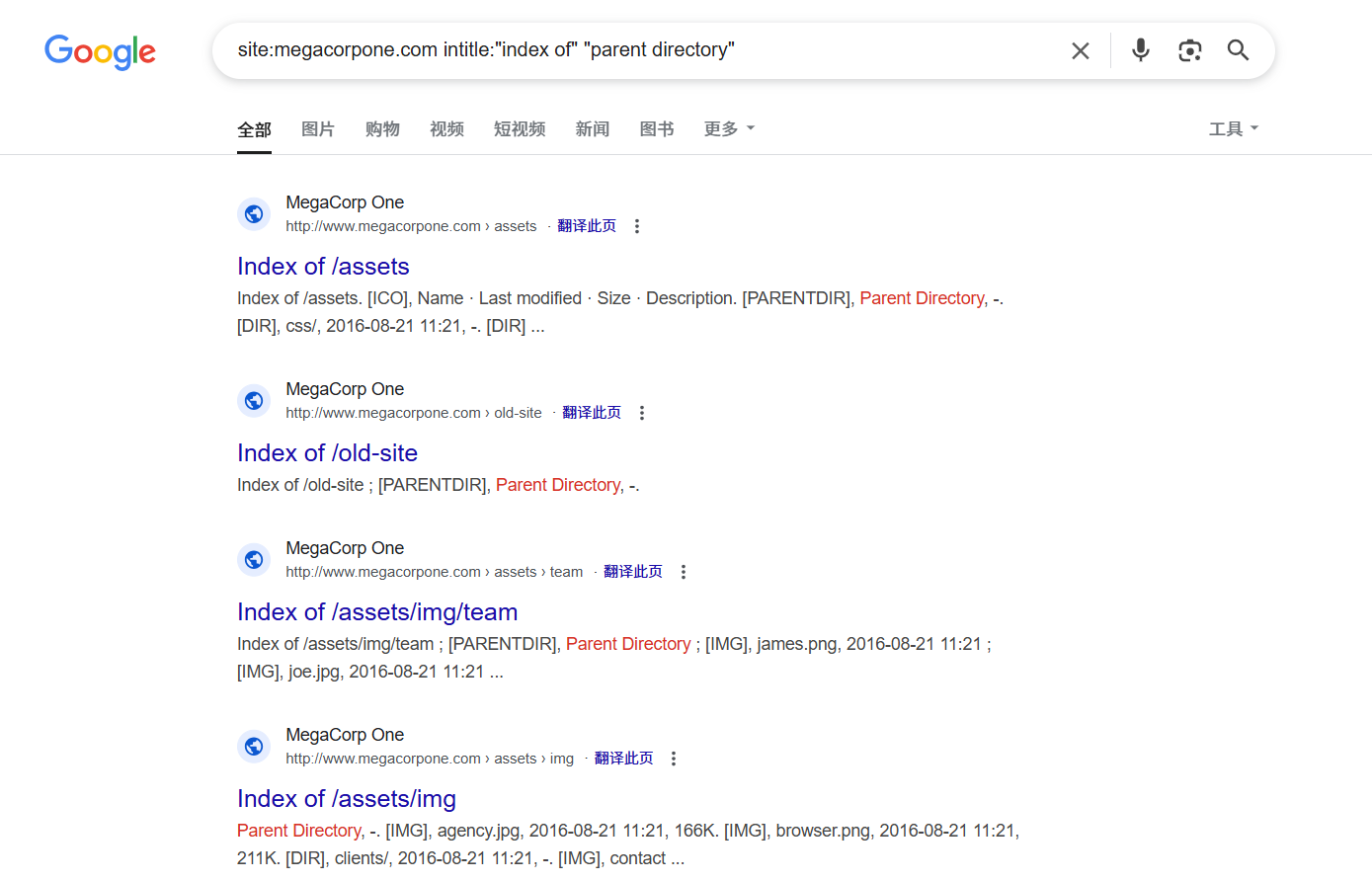Click the snippet mentioning agency.jpg
Image resolution: width=1372 pixels, height=882 pixels.
628,844
